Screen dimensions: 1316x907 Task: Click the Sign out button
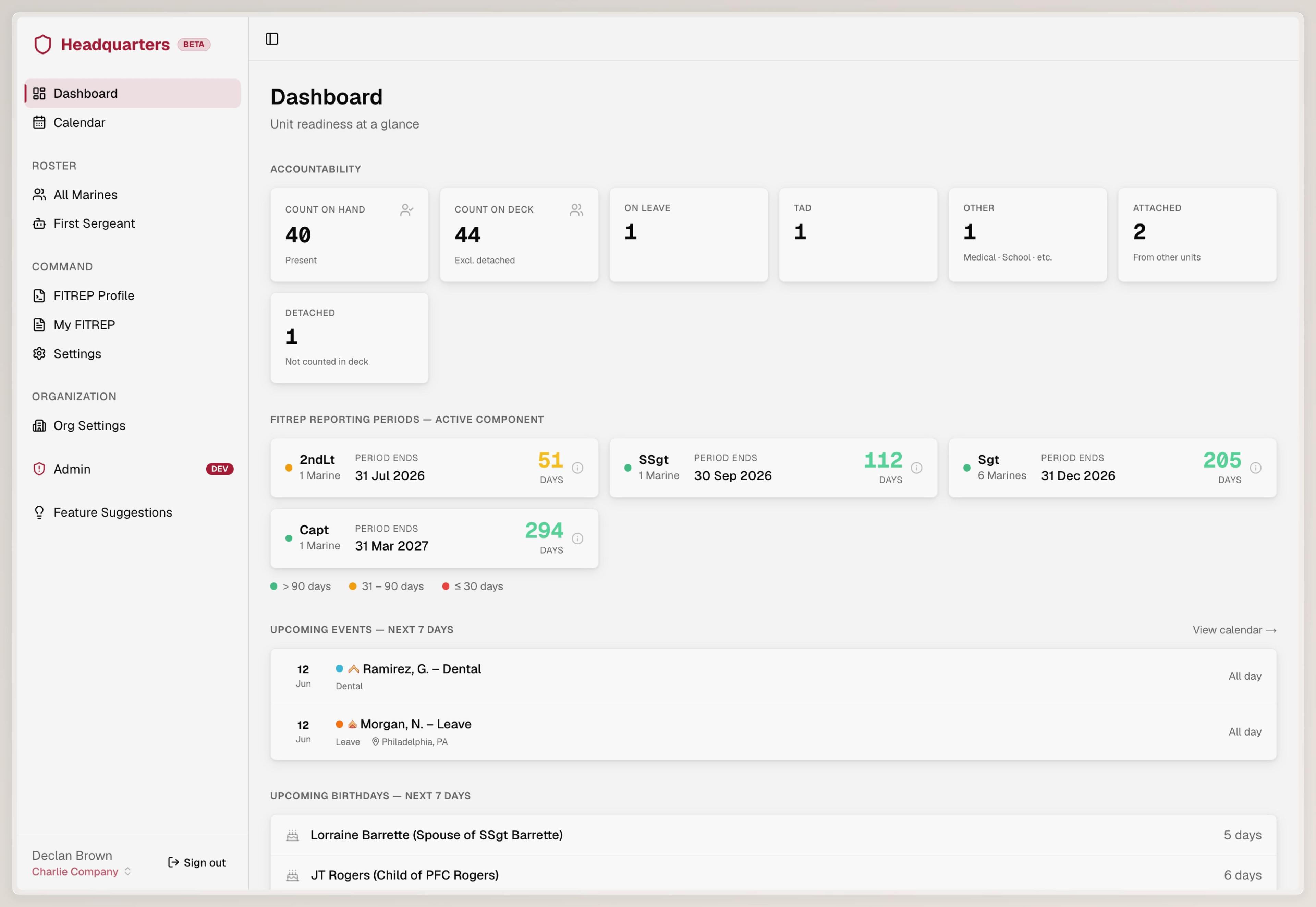(x=197, y=863)
